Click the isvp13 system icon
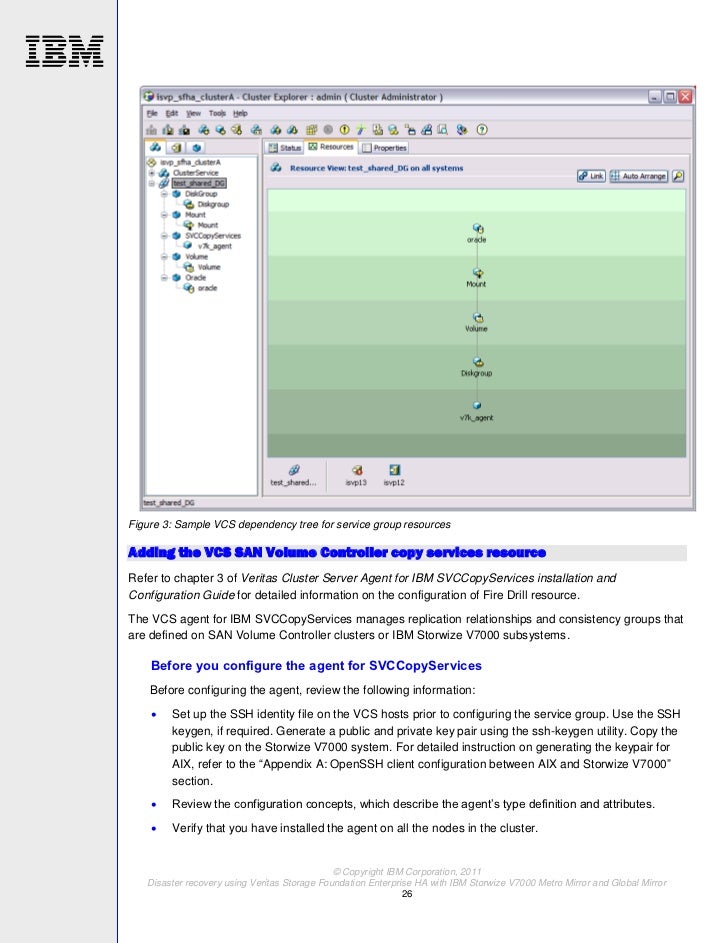 356,475
